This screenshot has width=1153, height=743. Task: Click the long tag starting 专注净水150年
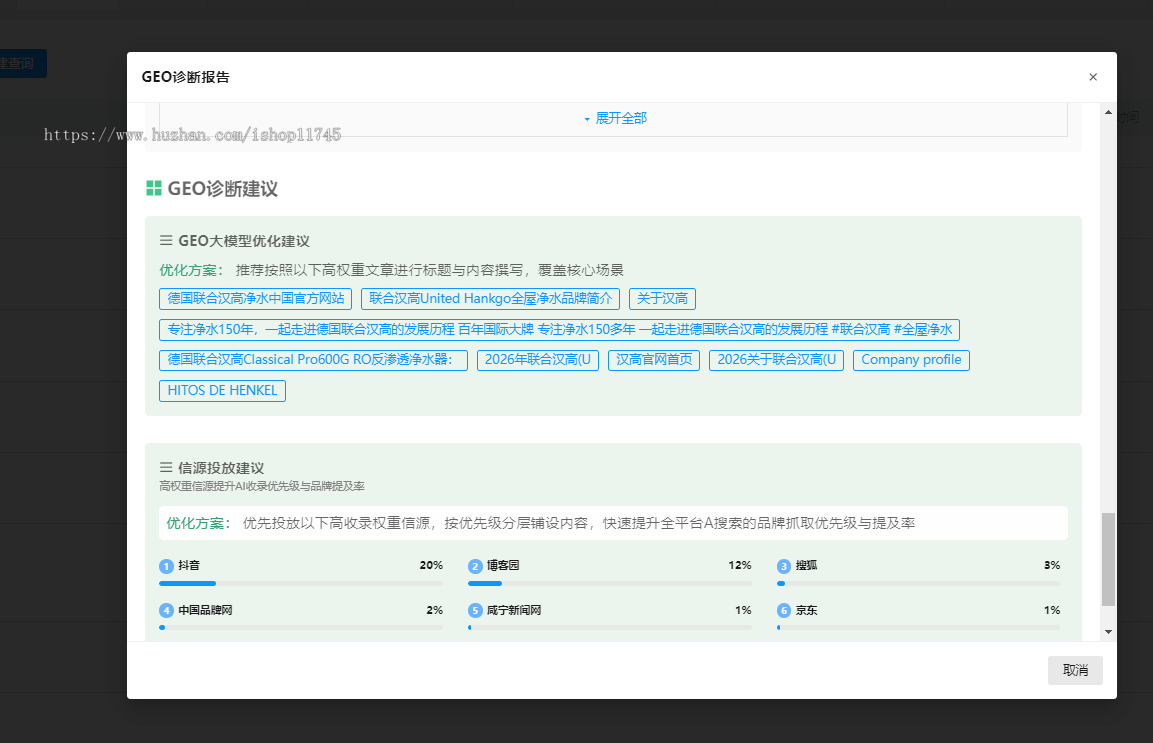(x=560, y=330)
